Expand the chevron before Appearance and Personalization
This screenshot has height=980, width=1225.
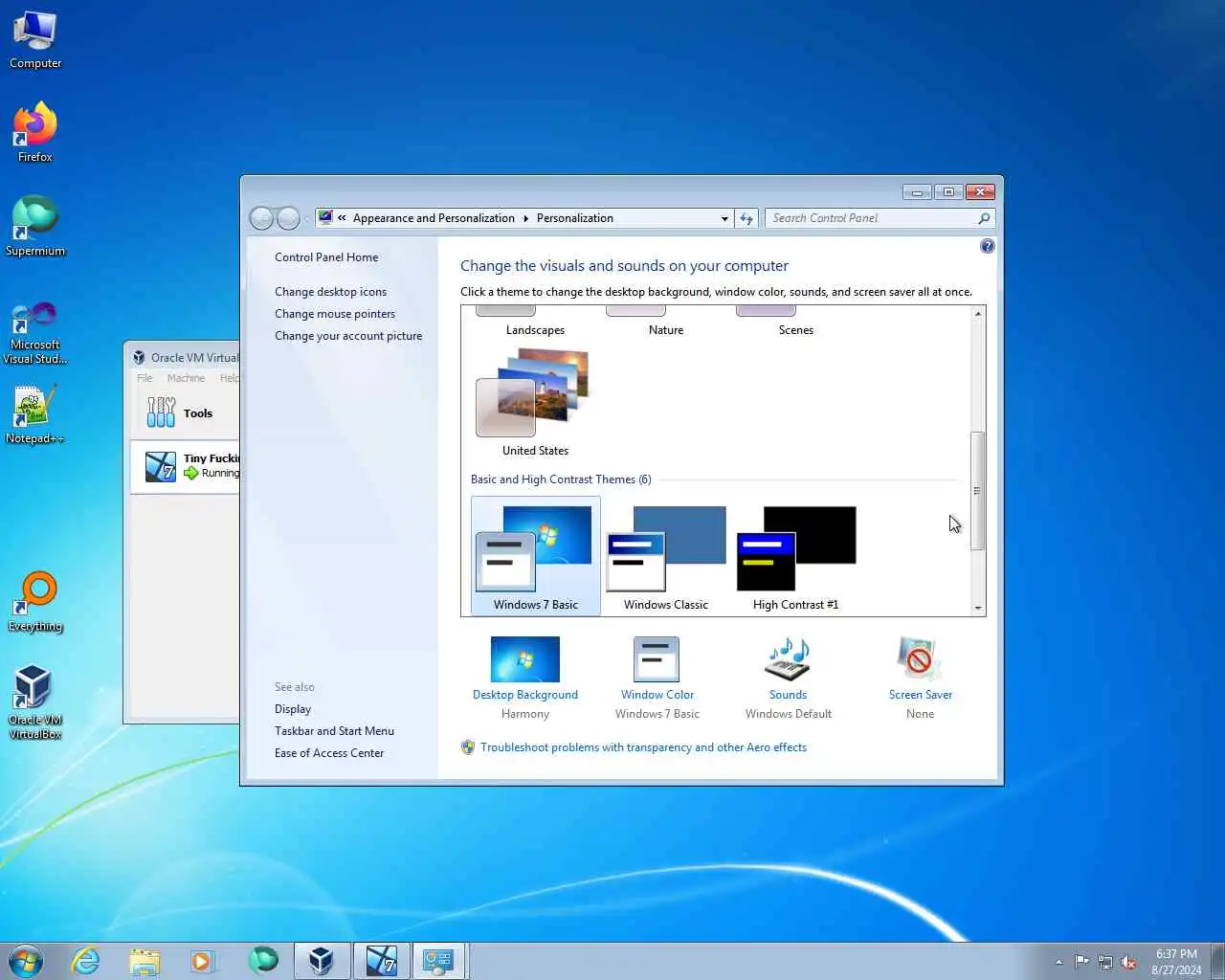pos(342,218)
